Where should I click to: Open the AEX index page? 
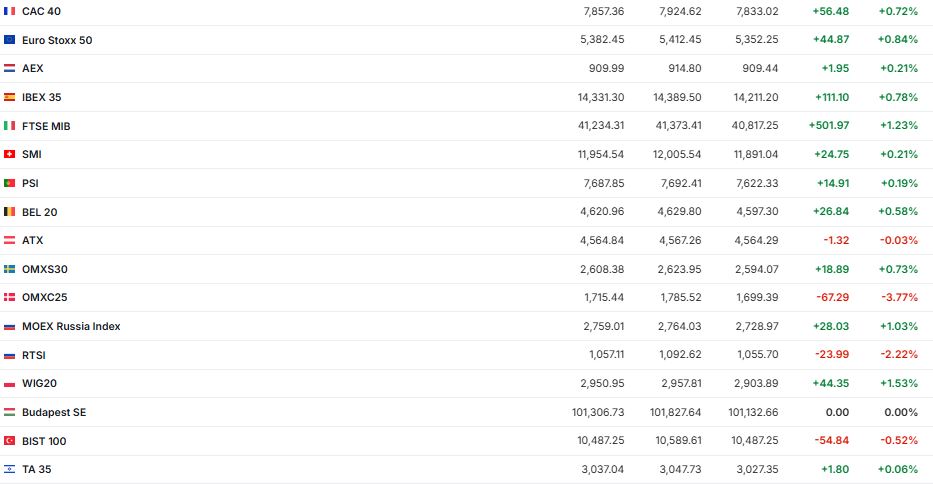[x=32, y=68]
